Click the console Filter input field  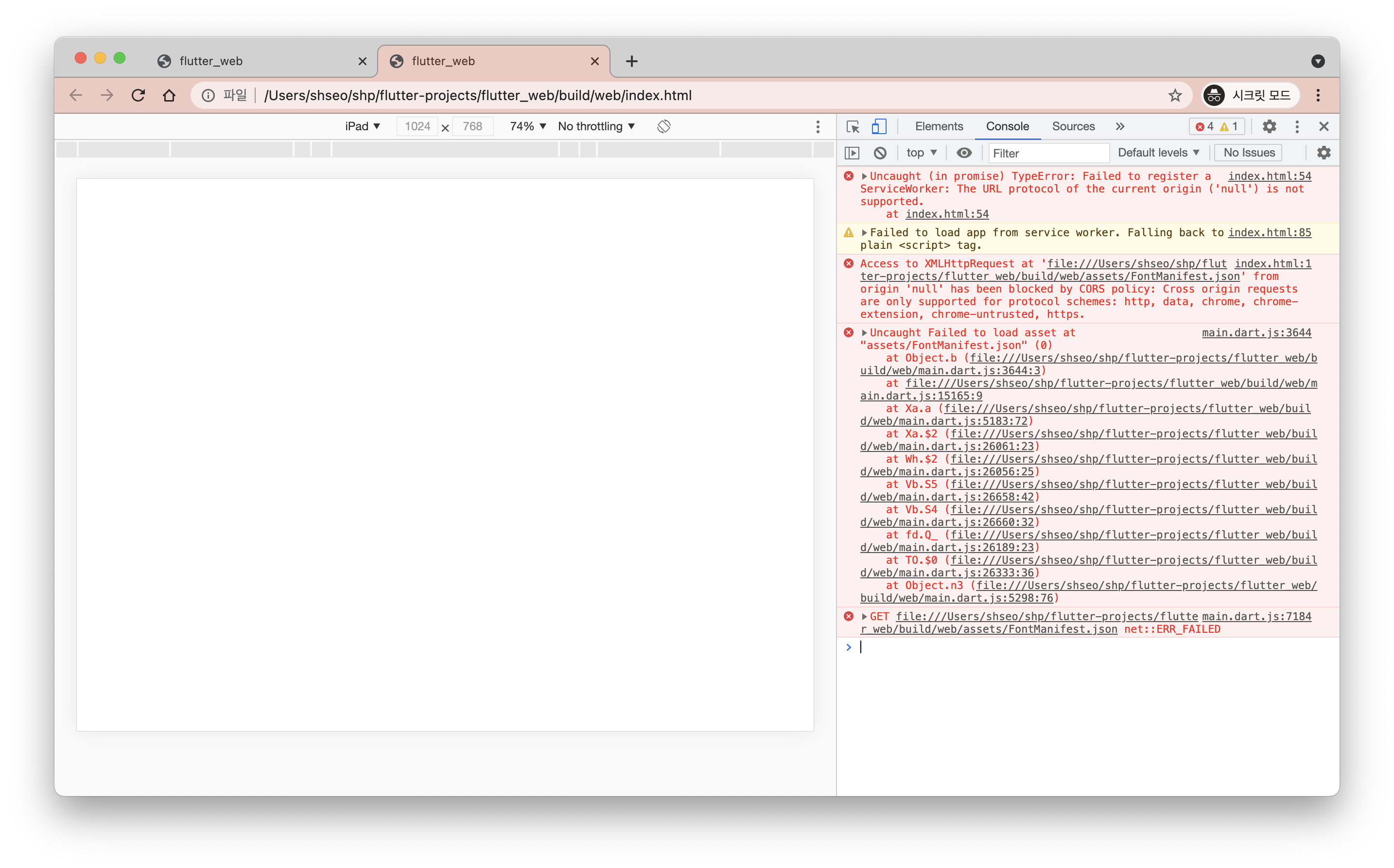pos(1048,153)
